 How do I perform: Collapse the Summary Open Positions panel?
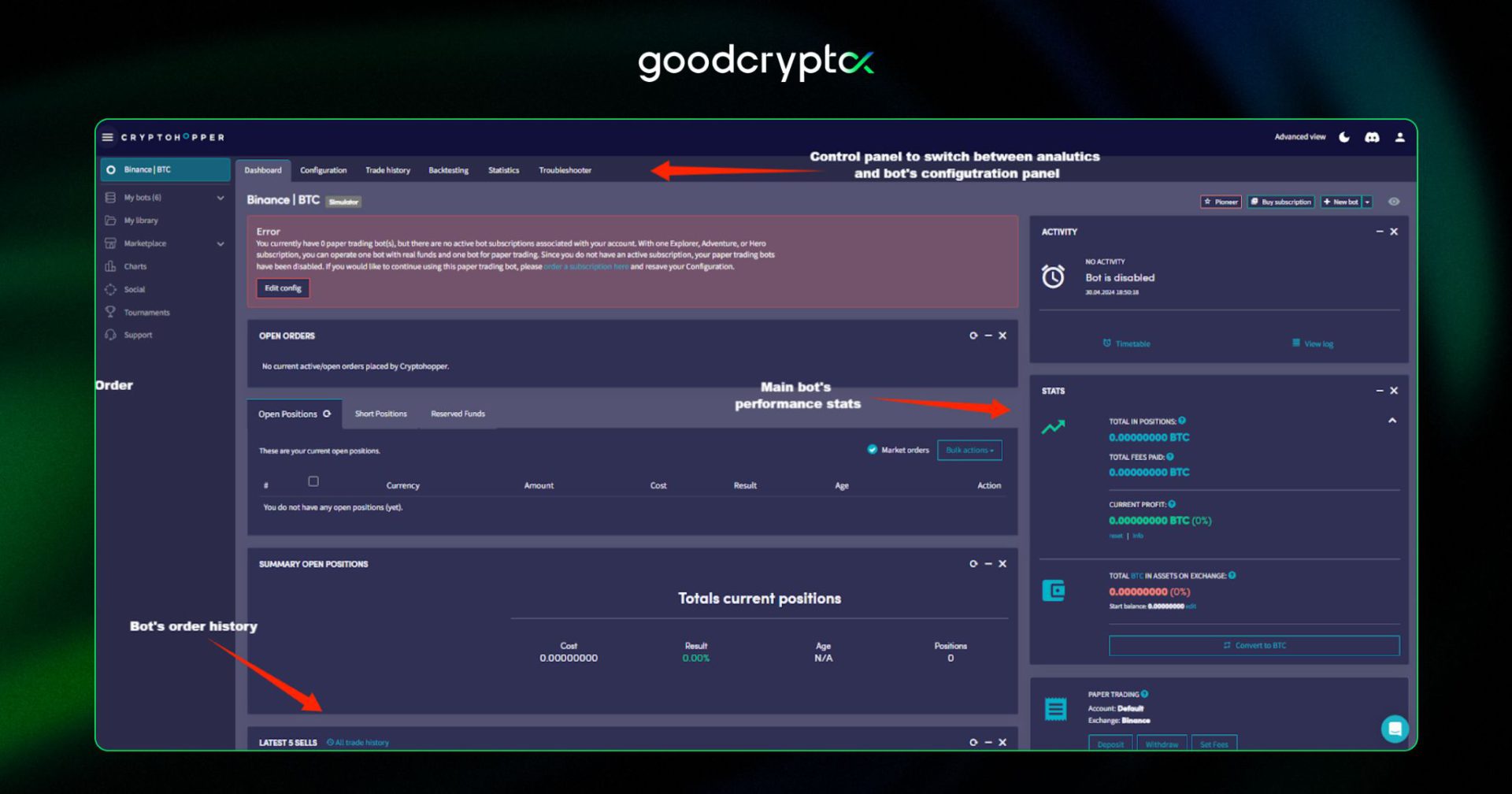click(988, 564)
